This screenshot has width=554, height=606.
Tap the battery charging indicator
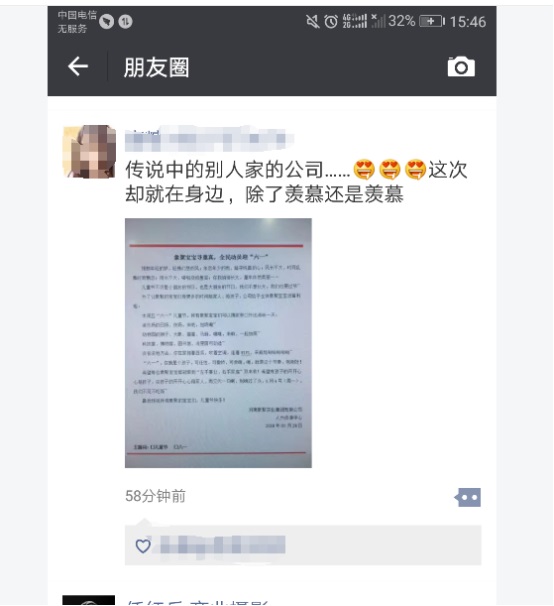coord(432,21)
